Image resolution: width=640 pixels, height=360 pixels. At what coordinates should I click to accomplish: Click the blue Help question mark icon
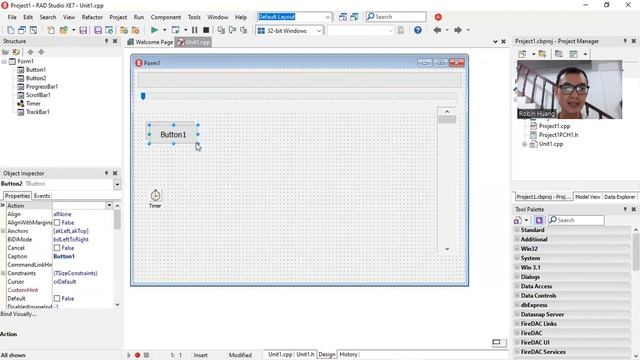coord(418,30)
